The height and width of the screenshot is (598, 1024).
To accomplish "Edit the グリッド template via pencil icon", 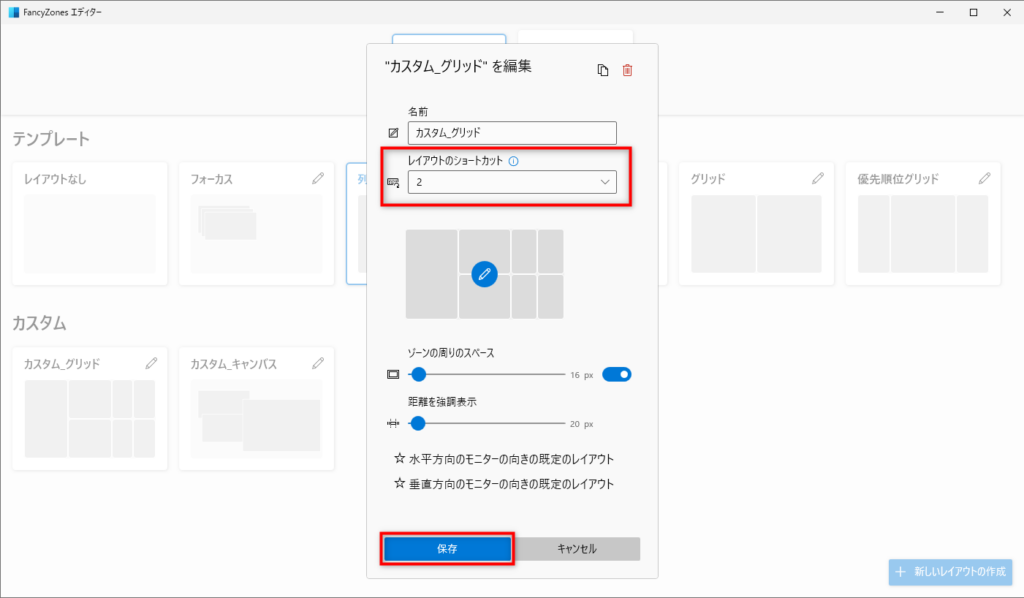I will tap(818, 179).
